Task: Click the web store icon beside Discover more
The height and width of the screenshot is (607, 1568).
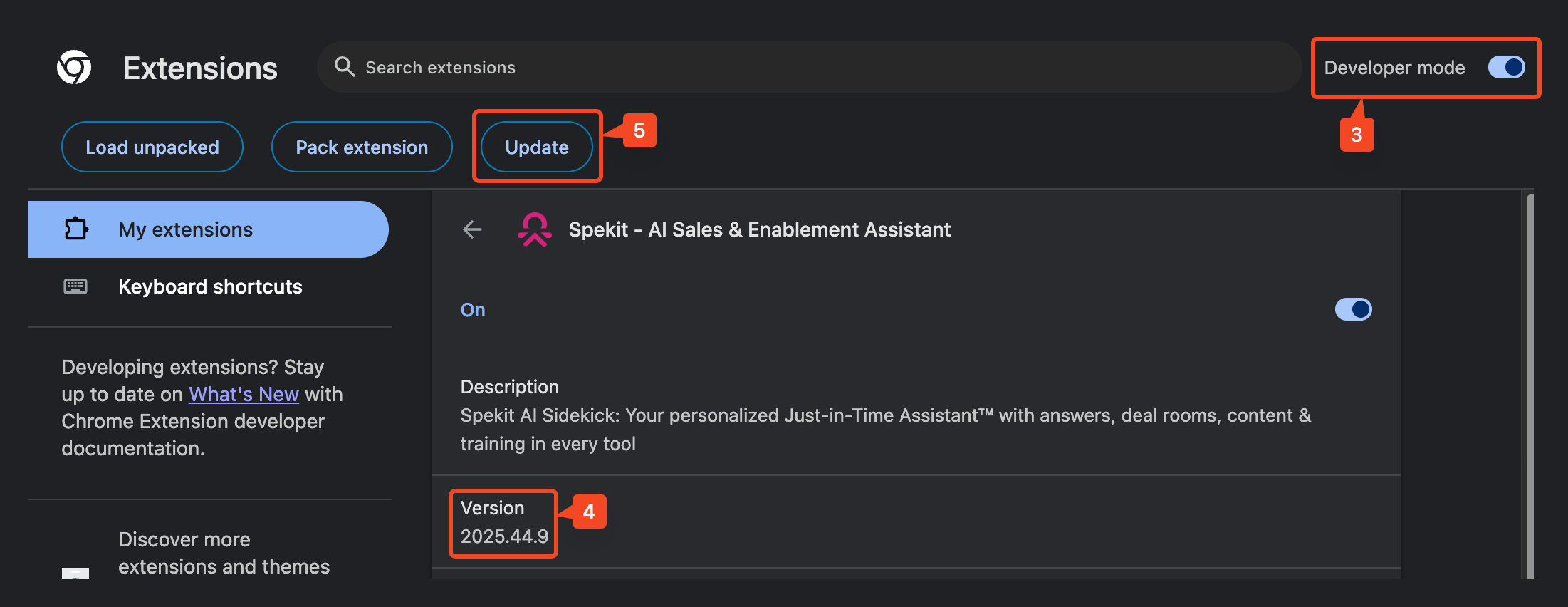Action: pos(75,572)
